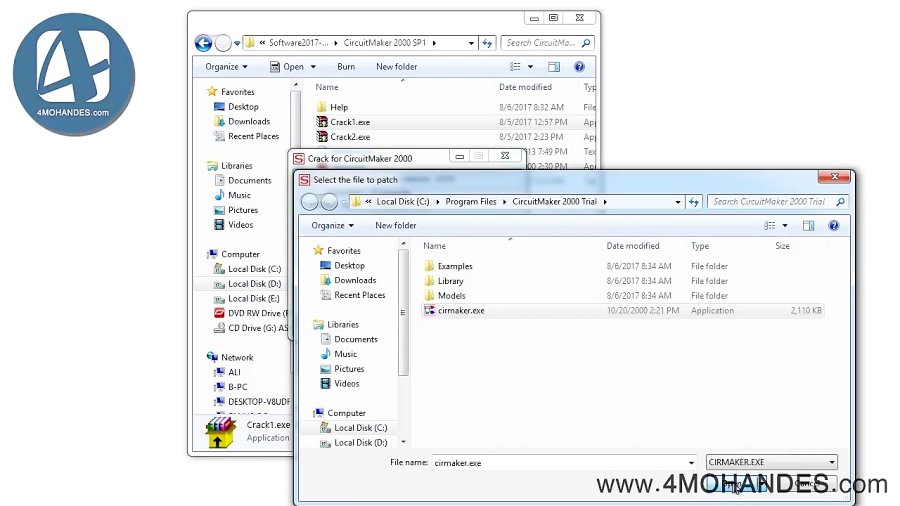Viewport: 900px width, 506px height.
Task: Open Organize menu in Explorer window
Action: pyautogui.click(x=226, y=67)
